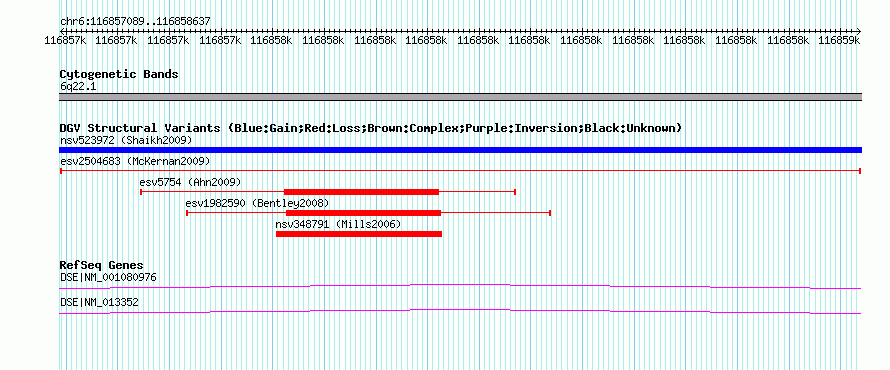
Task: Click the magenta line of DSE|NM_001080976
Action: tap(460, 286)
